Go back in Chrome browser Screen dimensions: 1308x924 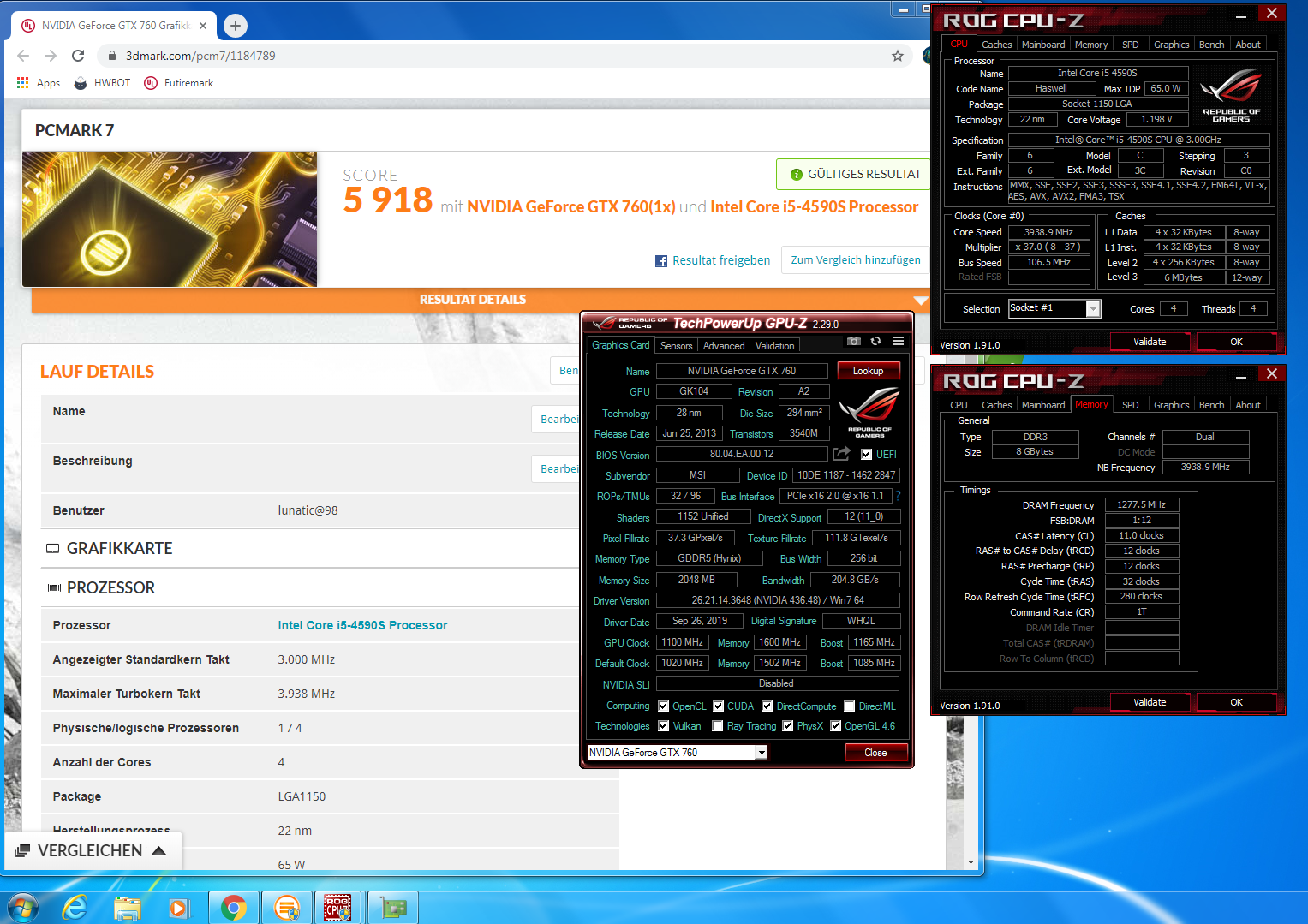coord(23,56)
